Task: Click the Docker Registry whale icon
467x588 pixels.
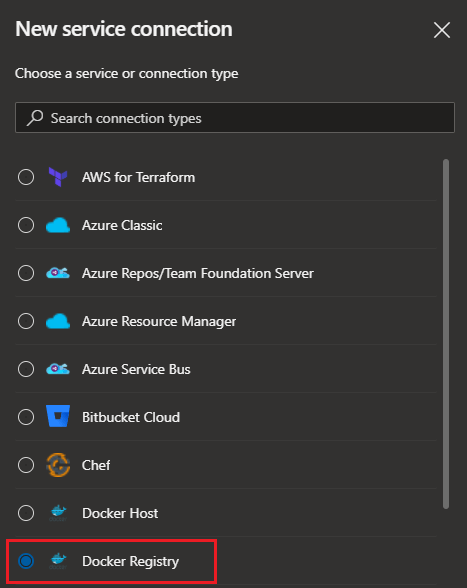Action: pos(58,561)
